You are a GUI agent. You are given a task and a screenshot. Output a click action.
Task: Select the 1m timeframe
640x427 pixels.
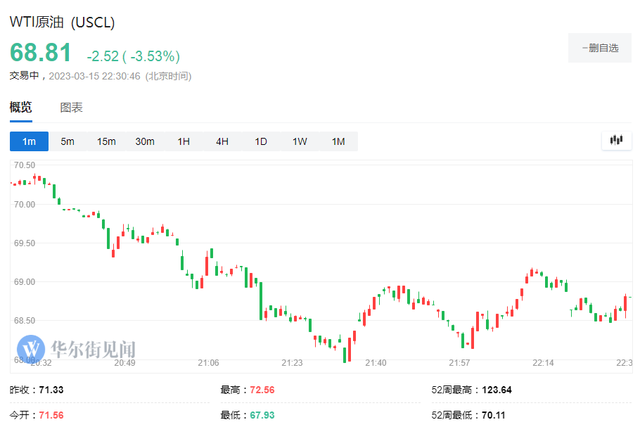pyautogui.click(x=28, y=142)
